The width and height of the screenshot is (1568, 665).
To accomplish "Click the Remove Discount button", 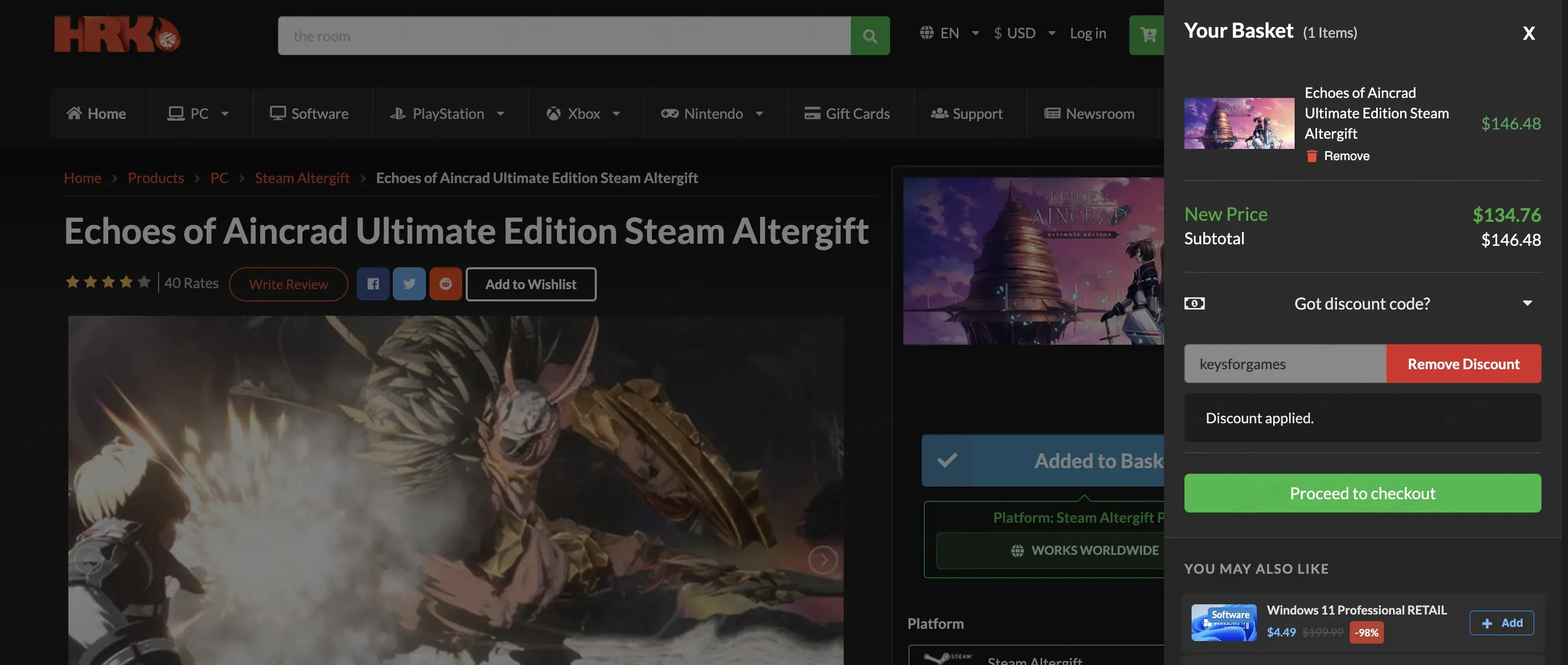I will coord(1463,364).
